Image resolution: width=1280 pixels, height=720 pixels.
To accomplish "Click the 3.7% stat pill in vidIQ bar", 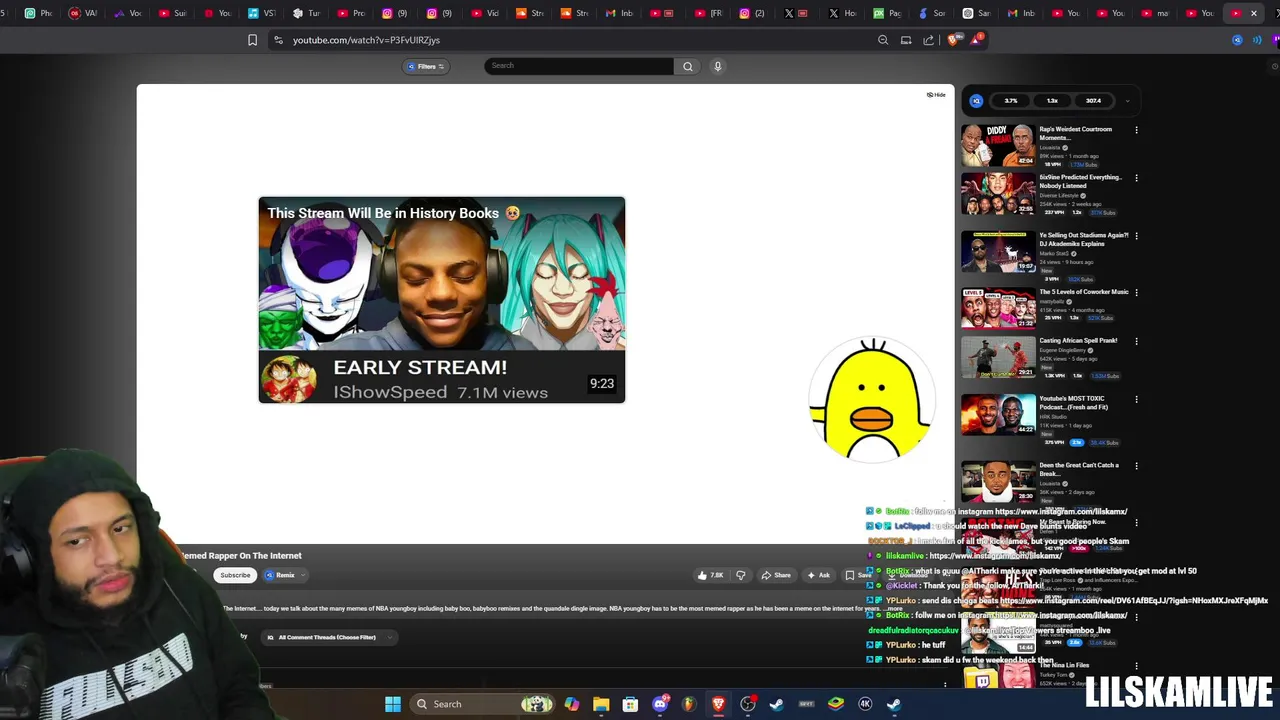I will (x=1011, y=101).
